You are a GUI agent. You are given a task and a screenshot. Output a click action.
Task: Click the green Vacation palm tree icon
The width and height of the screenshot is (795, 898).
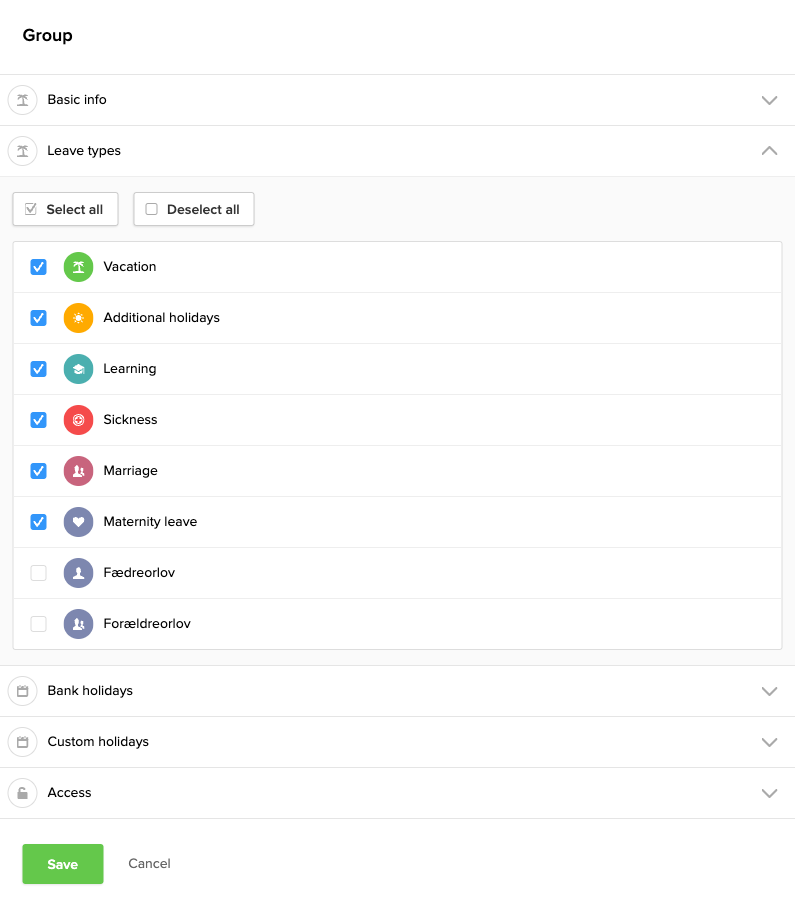pos(78,267)
